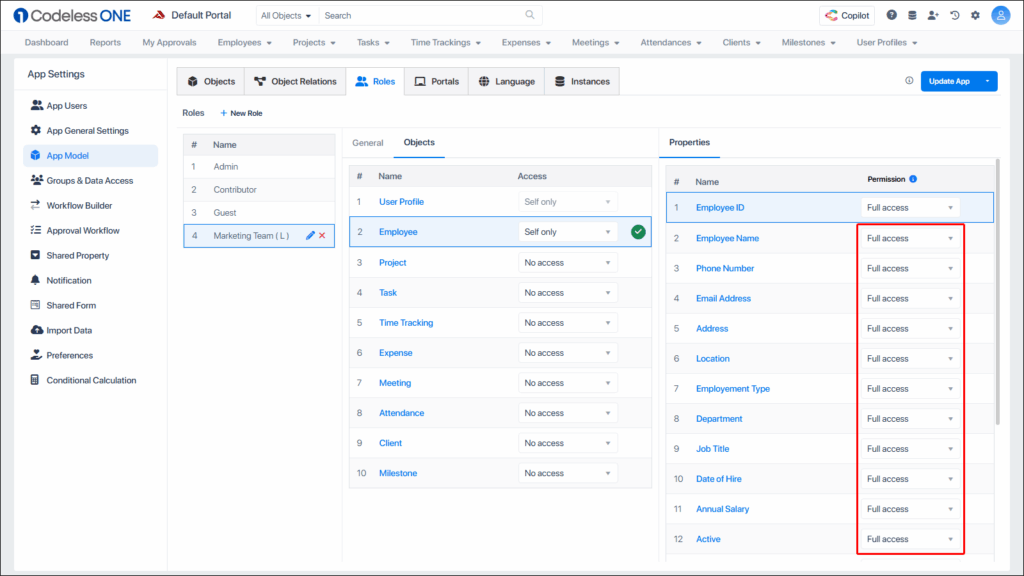Open the All Objects search filter dropdown
This screenshot has height=576, width=1024.
click(286, 16)
